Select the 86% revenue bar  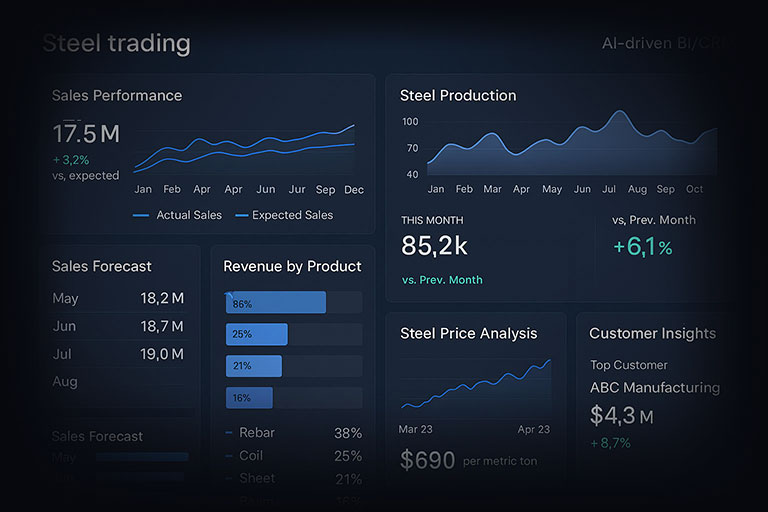tap(276, 303)
